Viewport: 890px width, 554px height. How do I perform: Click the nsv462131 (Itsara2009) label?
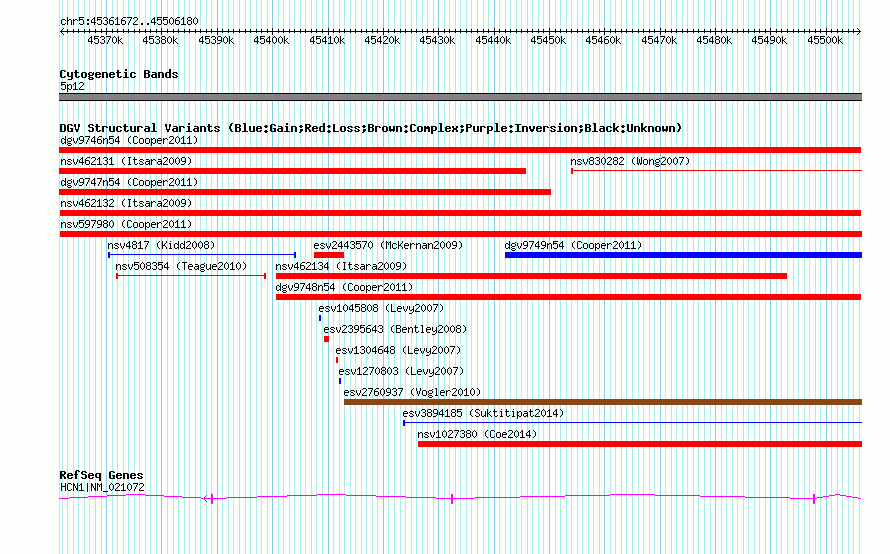click(x=126, y=161)
